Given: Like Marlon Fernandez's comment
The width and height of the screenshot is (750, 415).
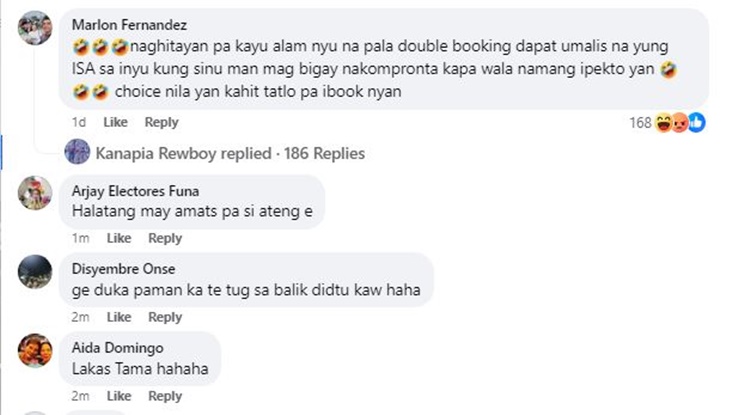Looking at the screenshot, I should pos(115,122).
